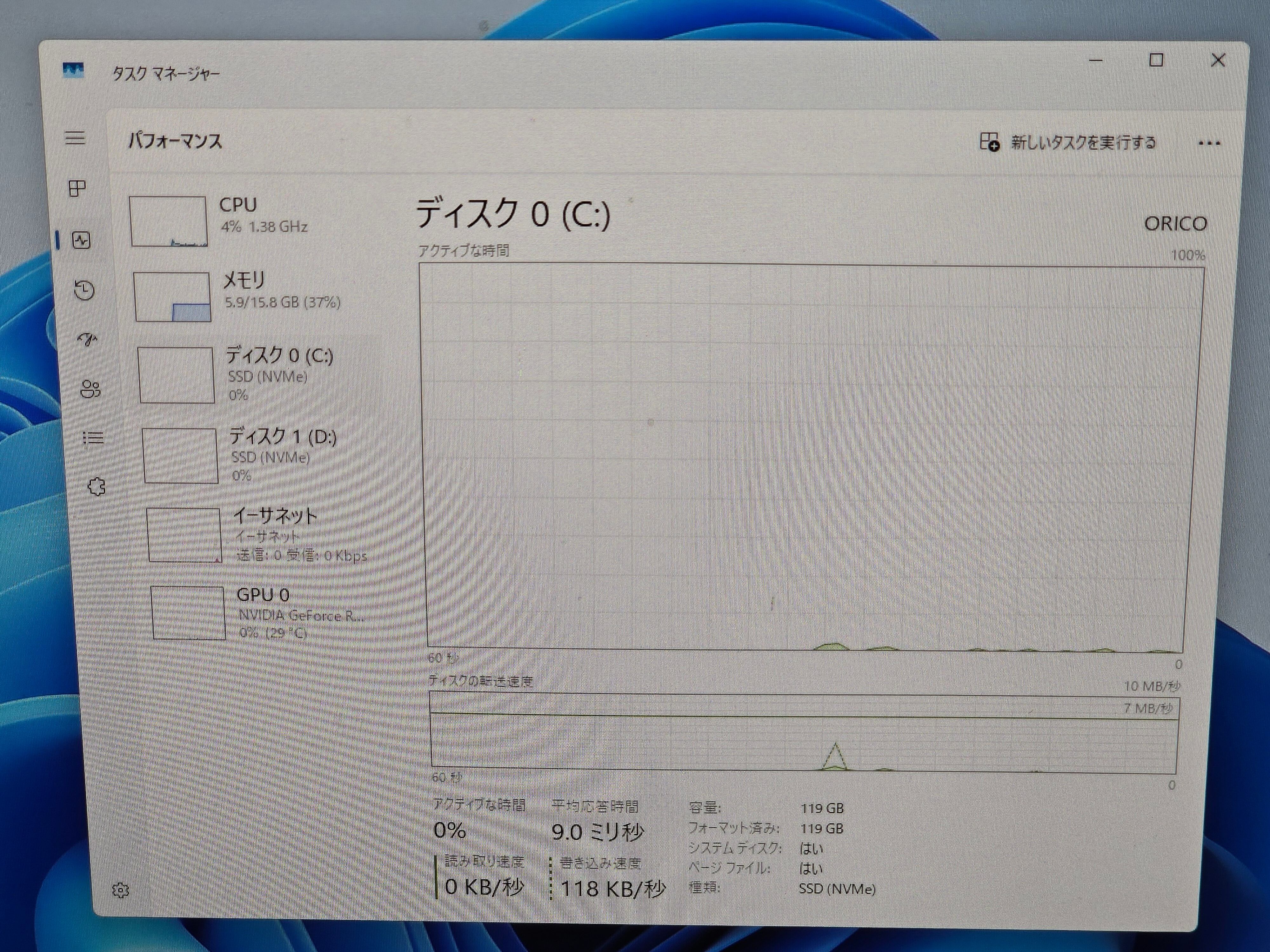Open the Details list icon
This screenshot has height=952, width=1270.
[93, 439]
